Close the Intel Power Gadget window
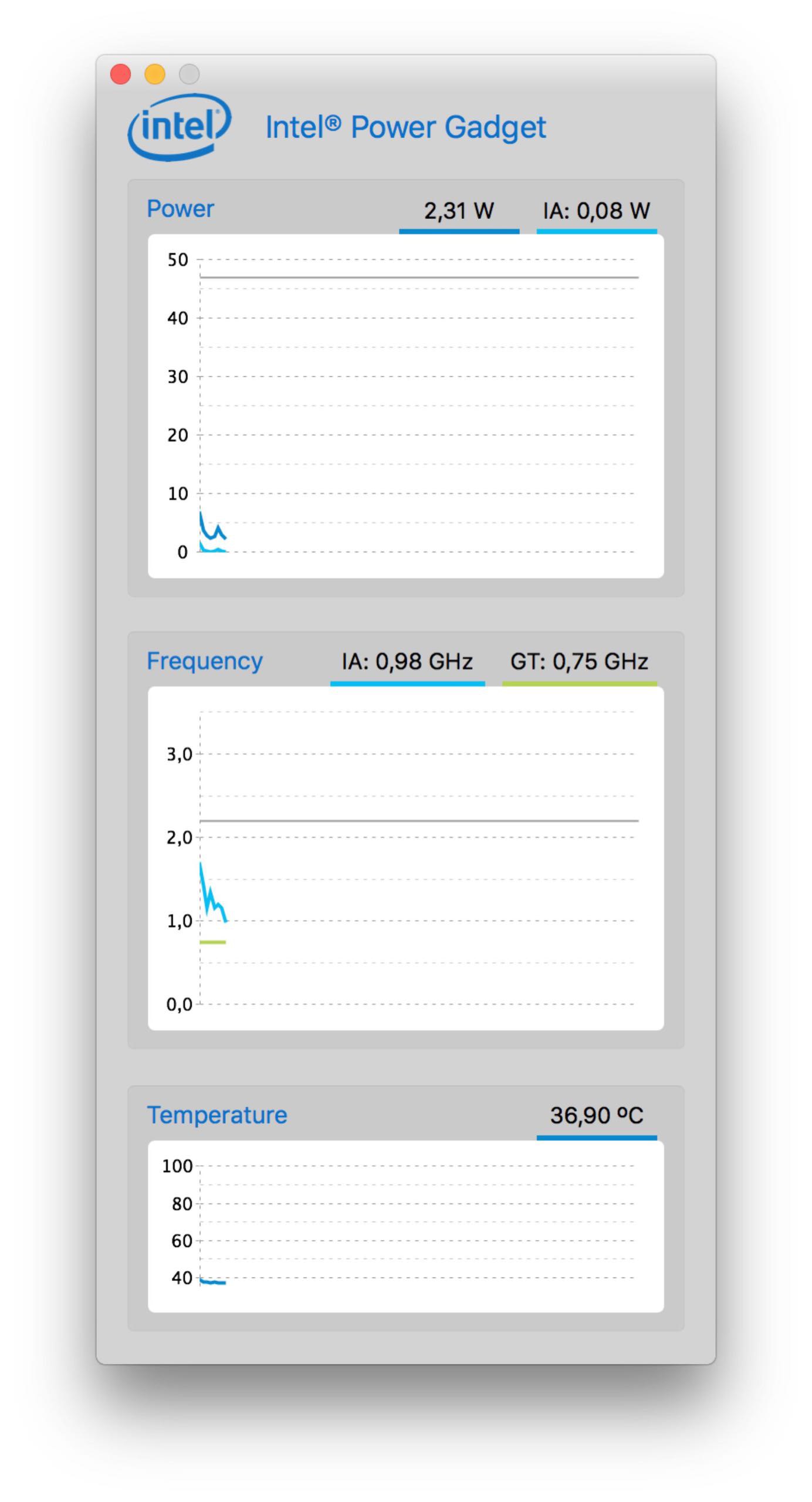Screen dimensions: 812x1502 [x=120, y=75]
